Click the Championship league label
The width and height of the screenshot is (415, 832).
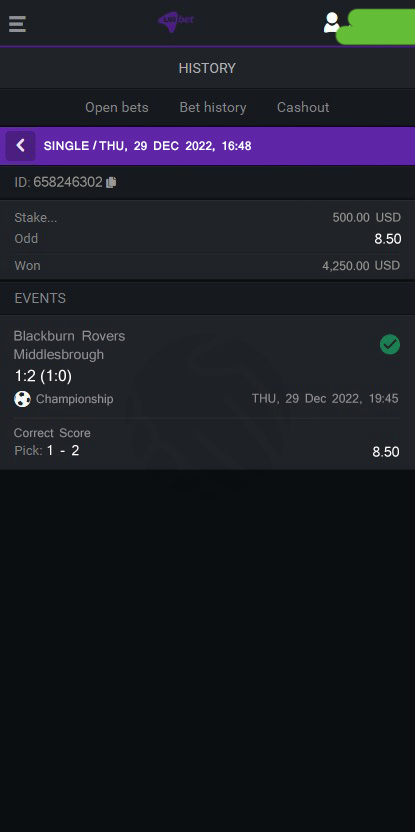click(74, 399)
